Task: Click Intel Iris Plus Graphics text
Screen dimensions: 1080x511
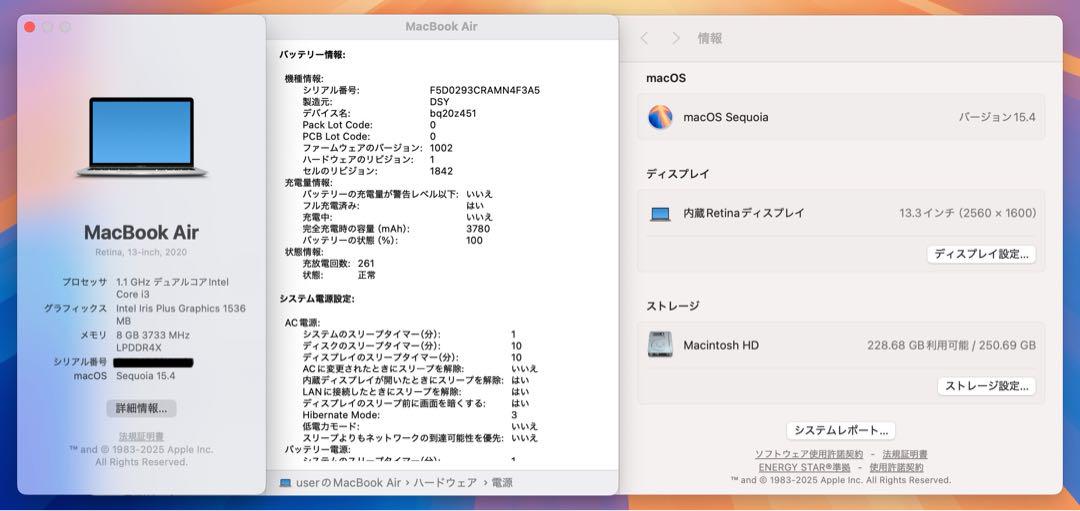Action: pos(181,315)
